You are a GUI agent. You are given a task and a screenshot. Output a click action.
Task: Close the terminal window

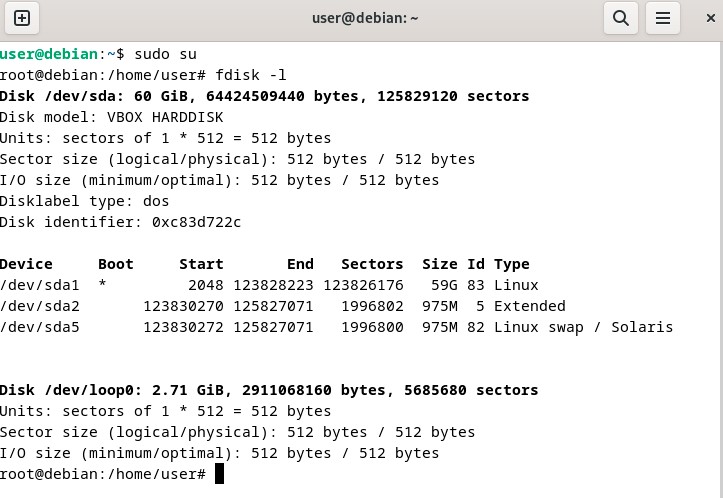(x=711, y=18)
